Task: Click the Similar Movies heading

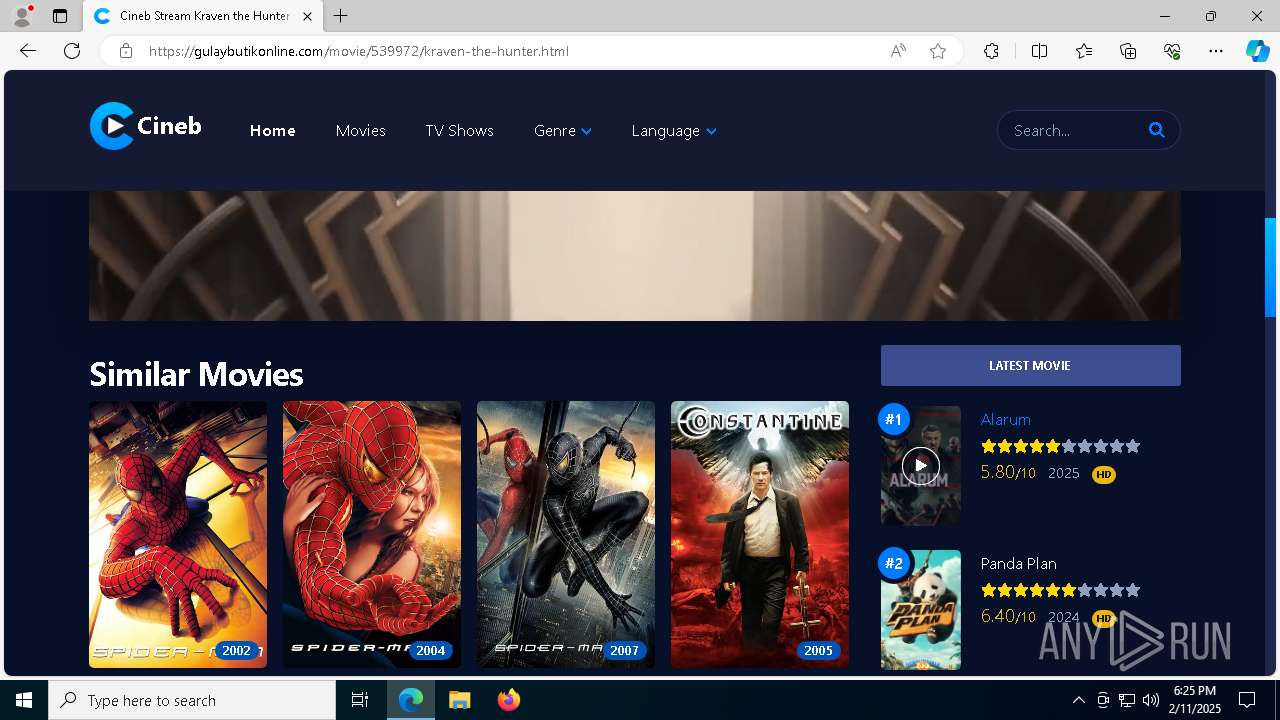Action: 196,374
